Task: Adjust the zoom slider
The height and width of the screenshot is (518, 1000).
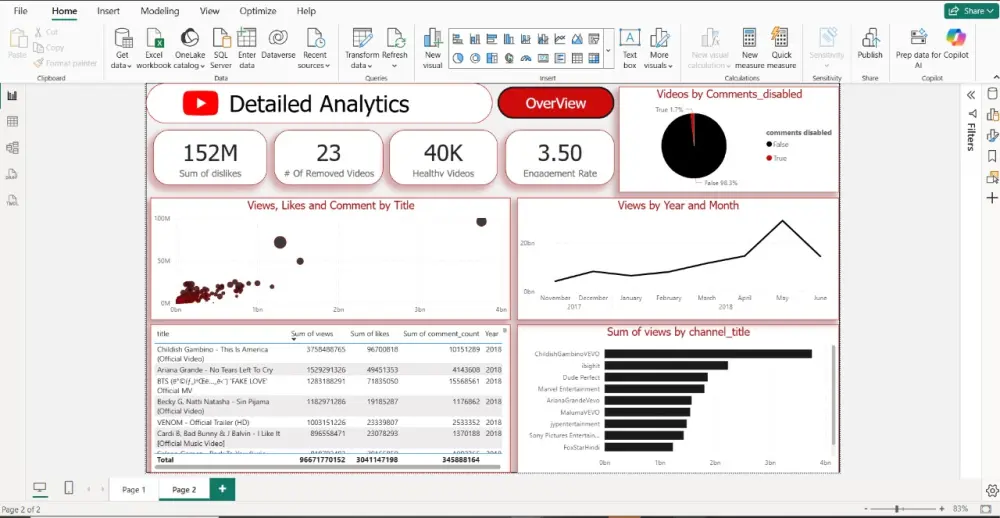Action: (x=897, y=509)
